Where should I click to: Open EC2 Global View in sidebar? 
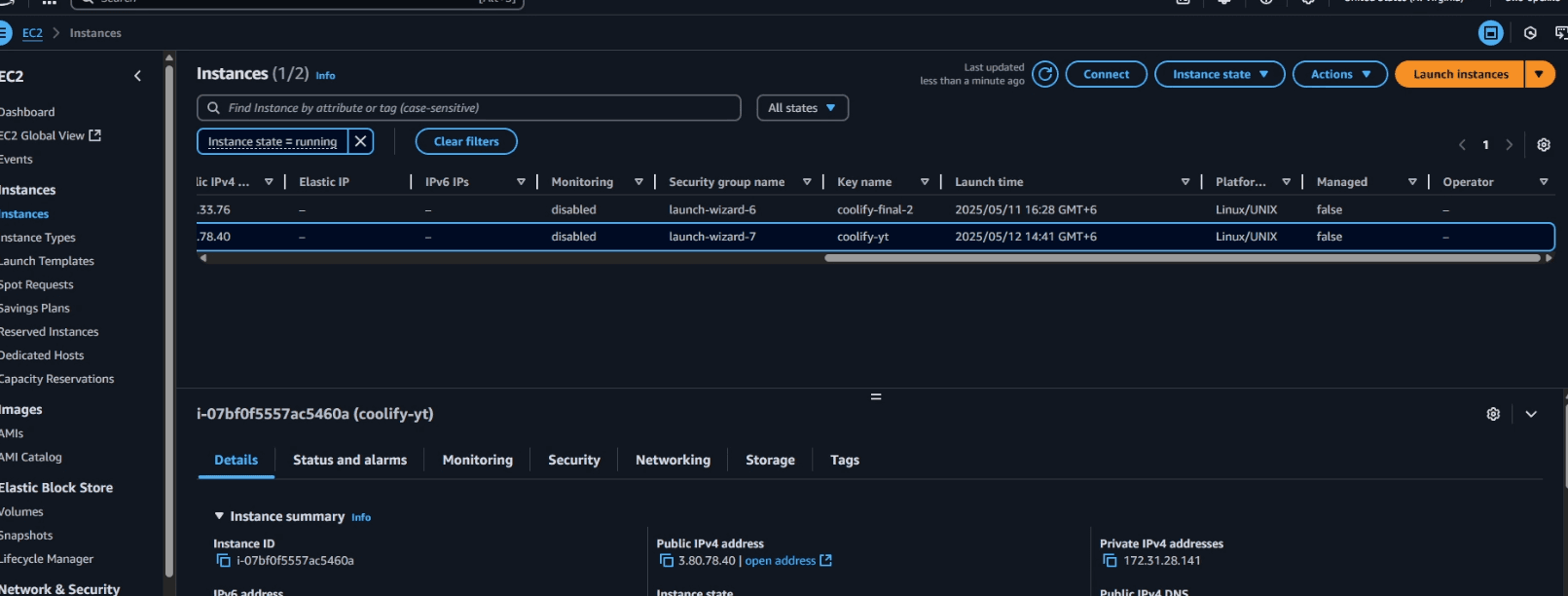click(x=50, y=135)
